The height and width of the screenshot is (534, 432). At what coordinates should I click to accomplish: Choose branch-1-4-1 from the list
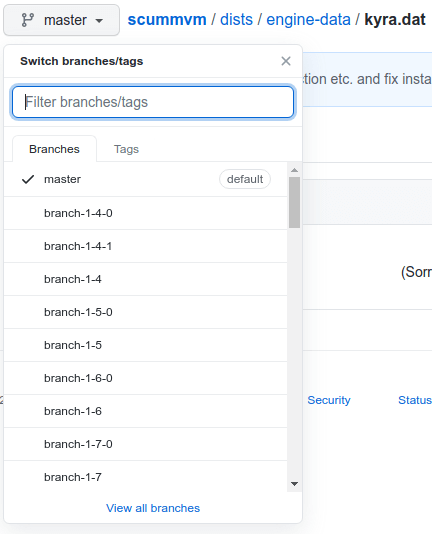(x=145, y=246)
